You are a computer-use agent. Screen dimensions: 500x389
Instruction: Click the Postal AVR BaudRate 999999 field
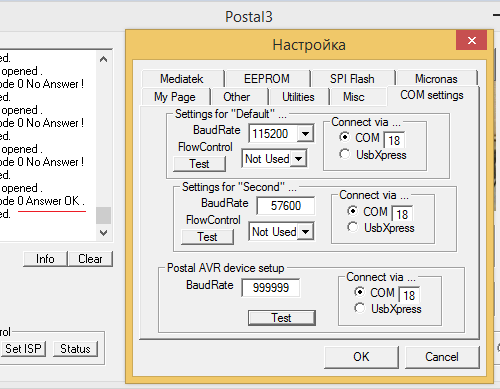pos(271,288)
